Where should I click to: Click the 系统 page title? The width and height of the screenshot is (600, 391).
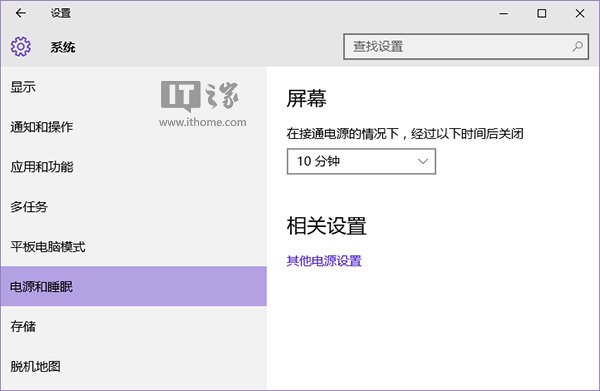coord(63,47)
